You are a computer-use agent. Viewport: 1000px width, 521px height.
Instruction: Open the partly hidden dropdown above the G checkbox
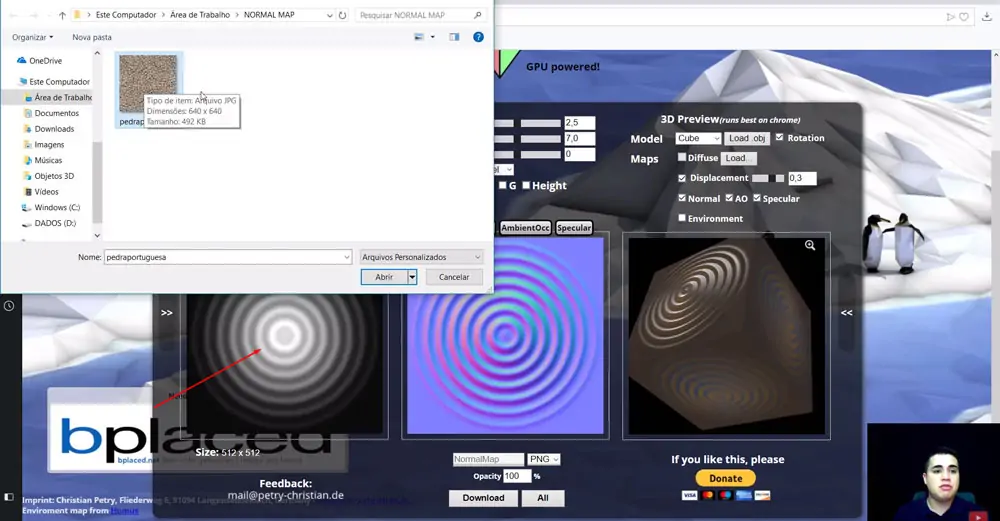point(504,170)
